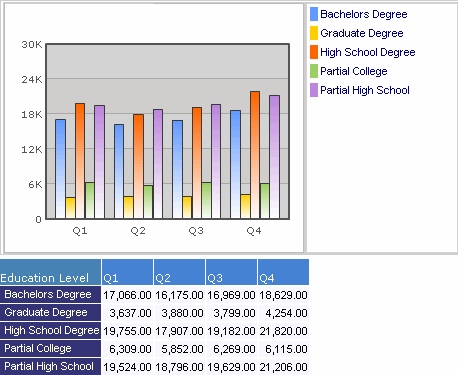Viewport: 458px width, 375px height.
Task: Select the Q3 column header
Action: tap(231, 272)
